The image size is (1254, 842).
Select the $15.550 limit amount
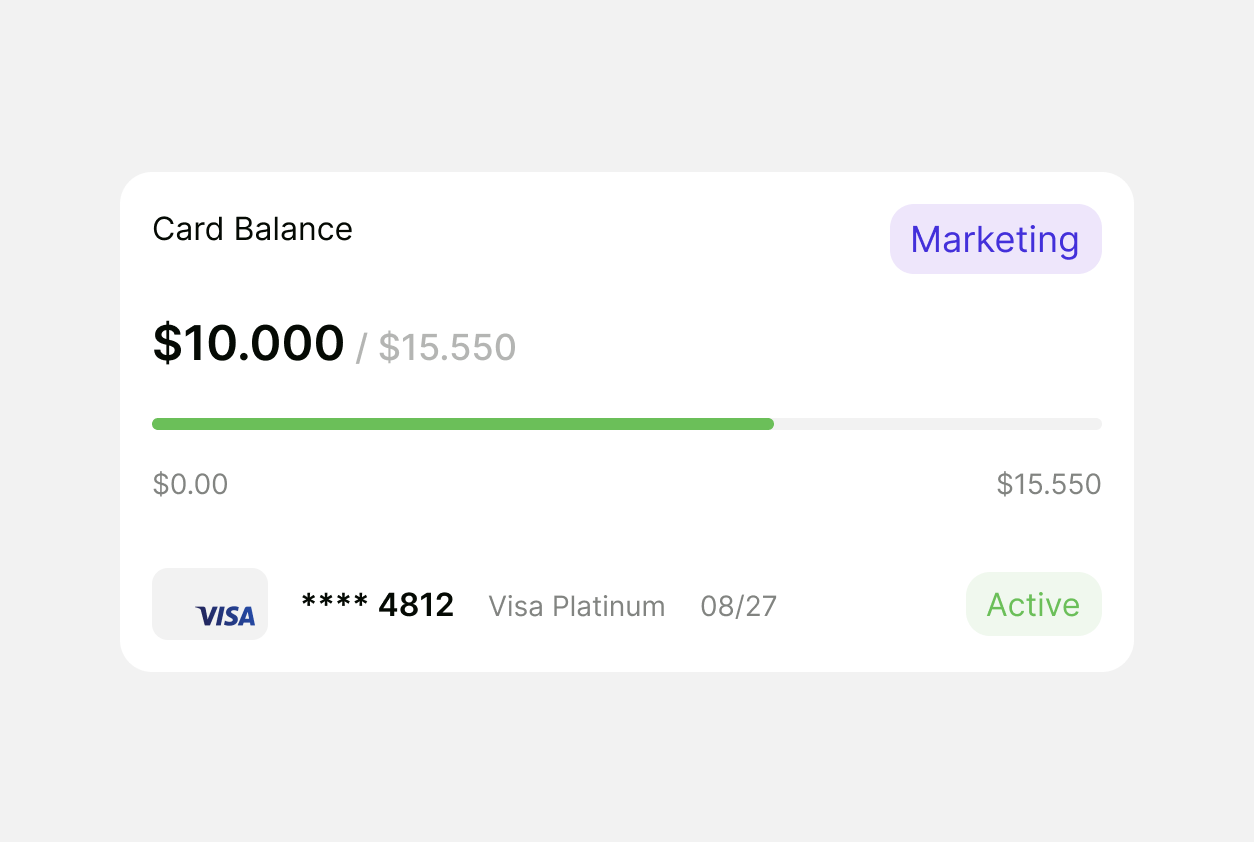coord(447,346)
